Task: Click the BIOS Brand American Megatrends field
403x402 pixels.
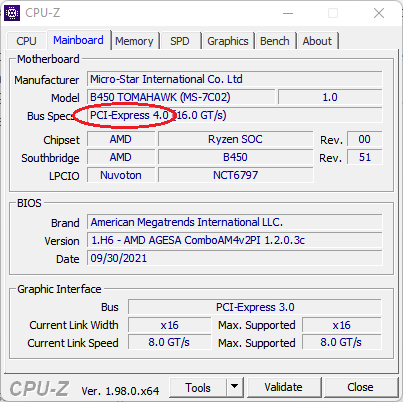Action: pos(235,222)
